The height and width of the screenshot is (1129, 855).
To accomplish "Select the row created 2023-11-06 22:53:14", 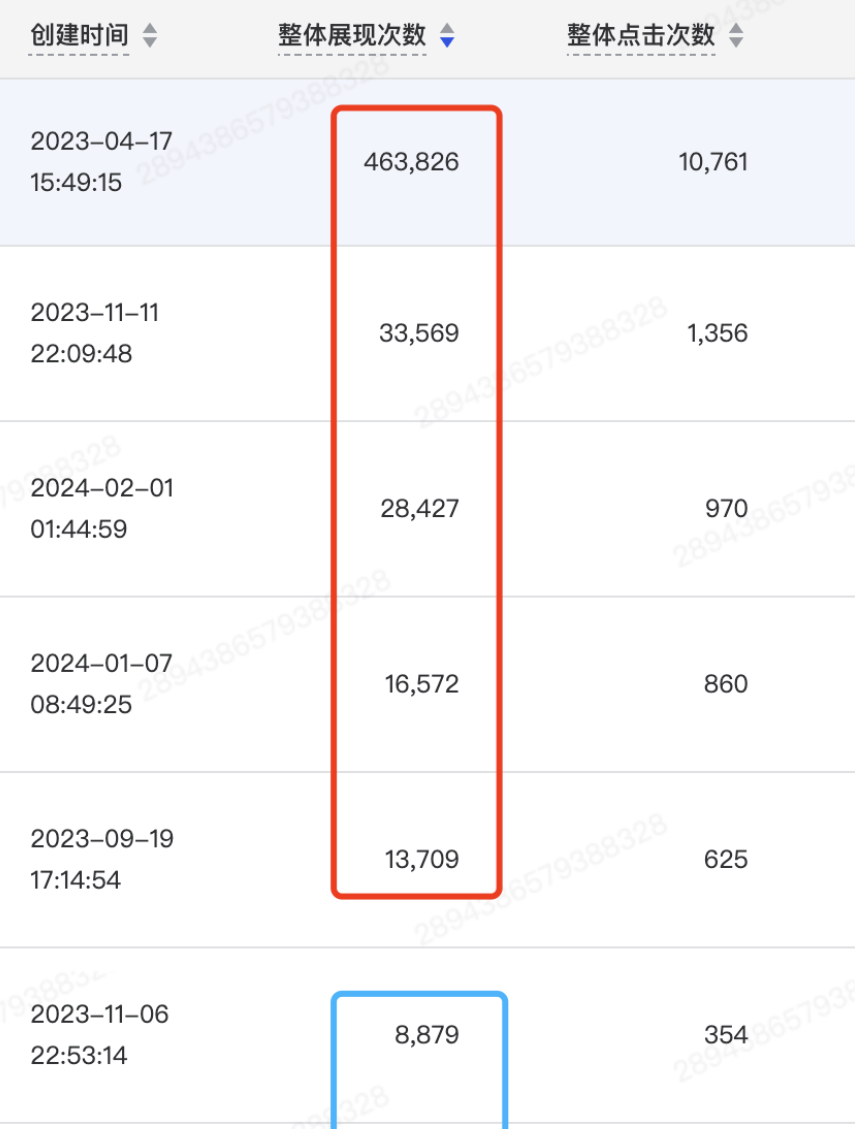I will [100, 1034].
